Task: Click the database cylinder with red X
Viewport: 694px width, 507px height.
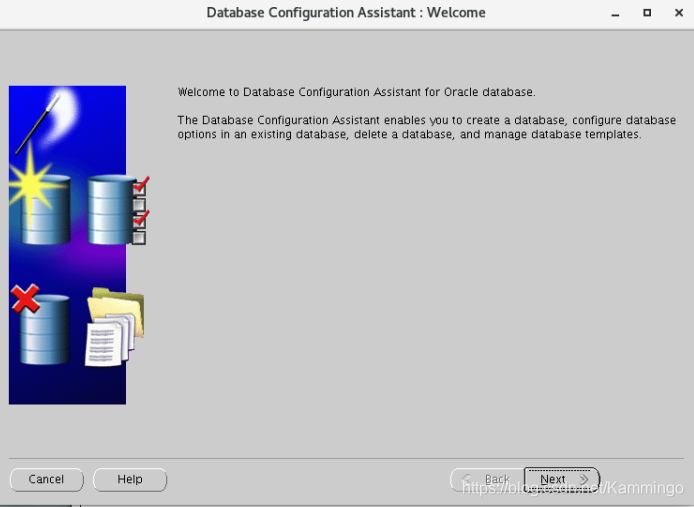Action: click(x=41, y=325)
